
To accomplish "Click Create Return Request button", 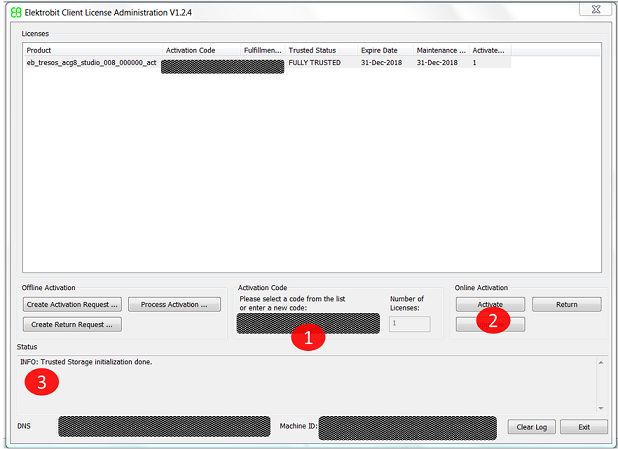I will (72, 324).
